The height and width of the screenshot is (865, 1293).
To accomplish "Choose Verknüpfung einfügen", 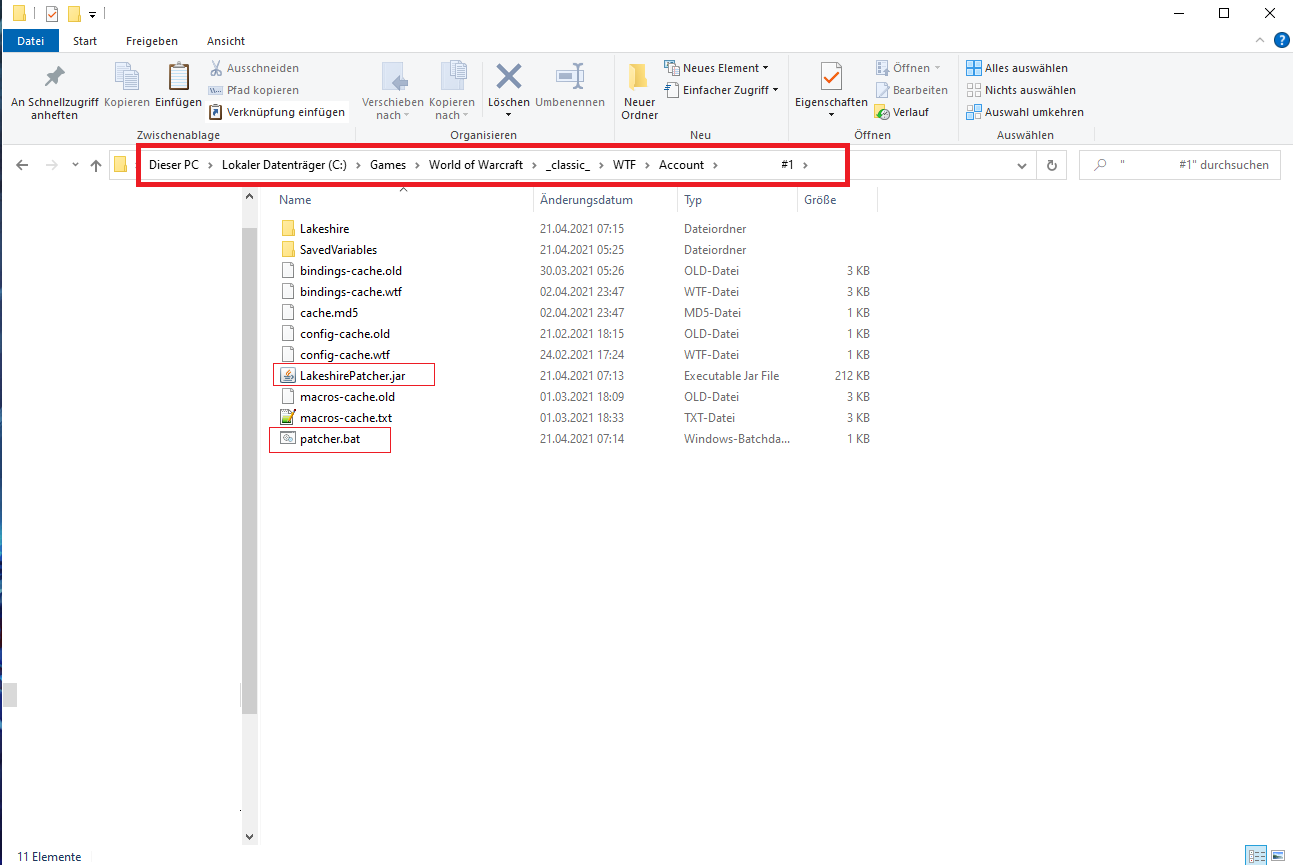I will [x=277, y=112].
